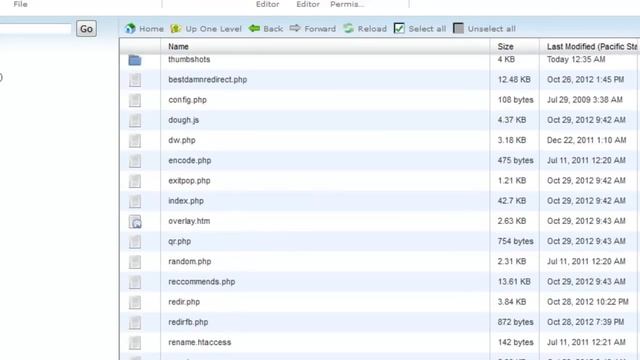Click the 42.7 KB size cell
Image resolution: width=640 pixels, height=360 pixels.
tap(513, 201)
